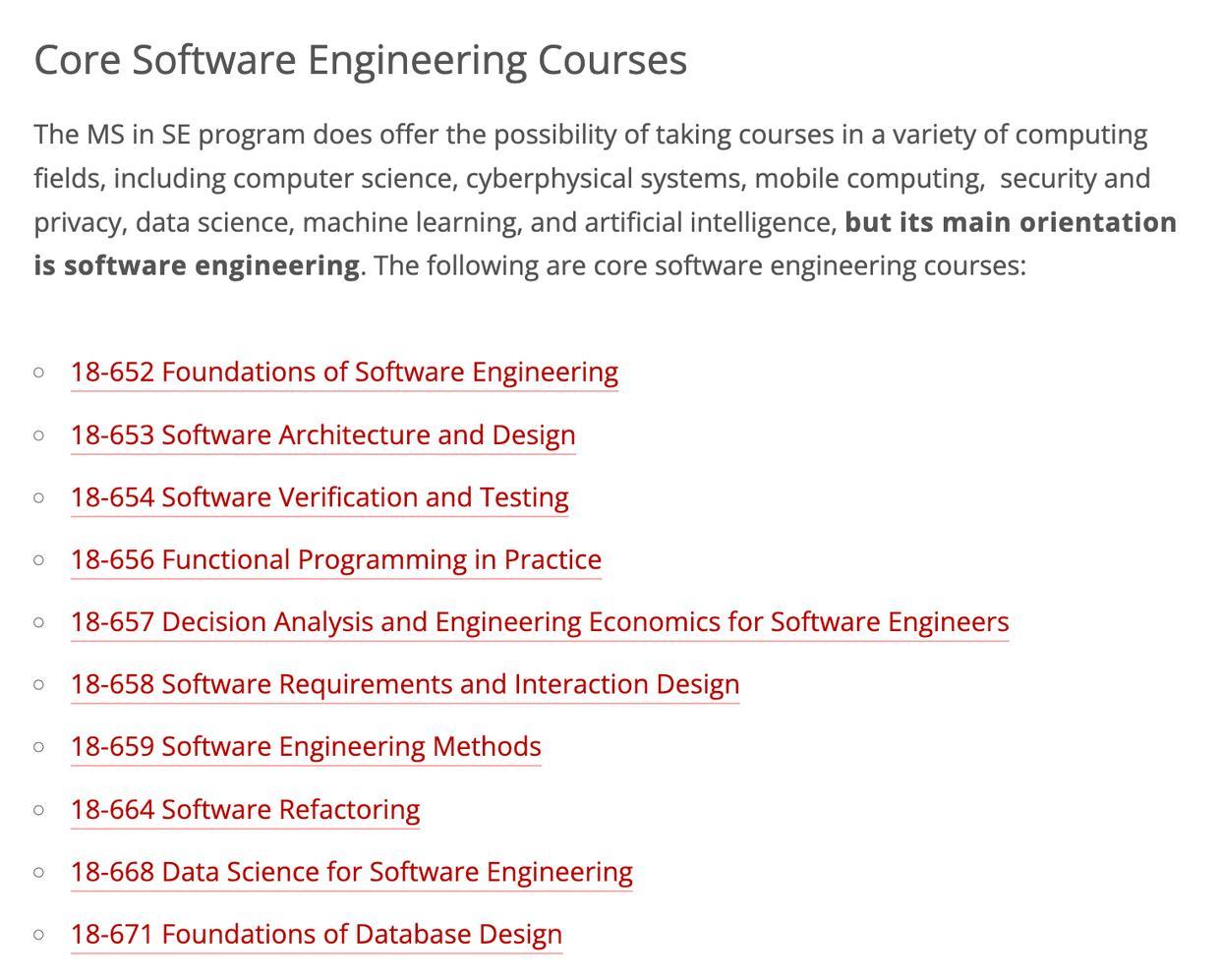Open 18-652 Foundations of Software Engineering link

pos(344,373)
